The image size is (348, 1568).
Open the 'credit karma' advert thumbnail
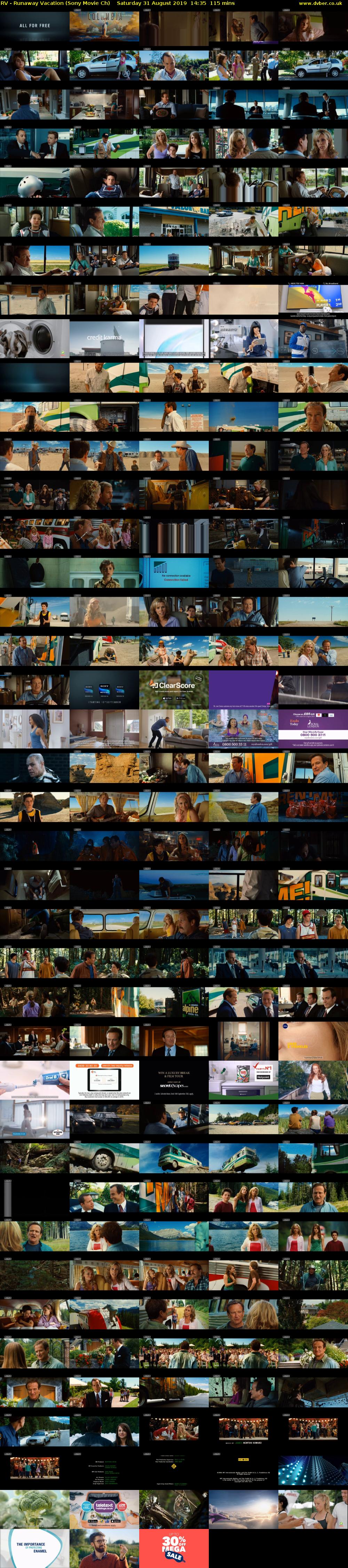point(104,338)
